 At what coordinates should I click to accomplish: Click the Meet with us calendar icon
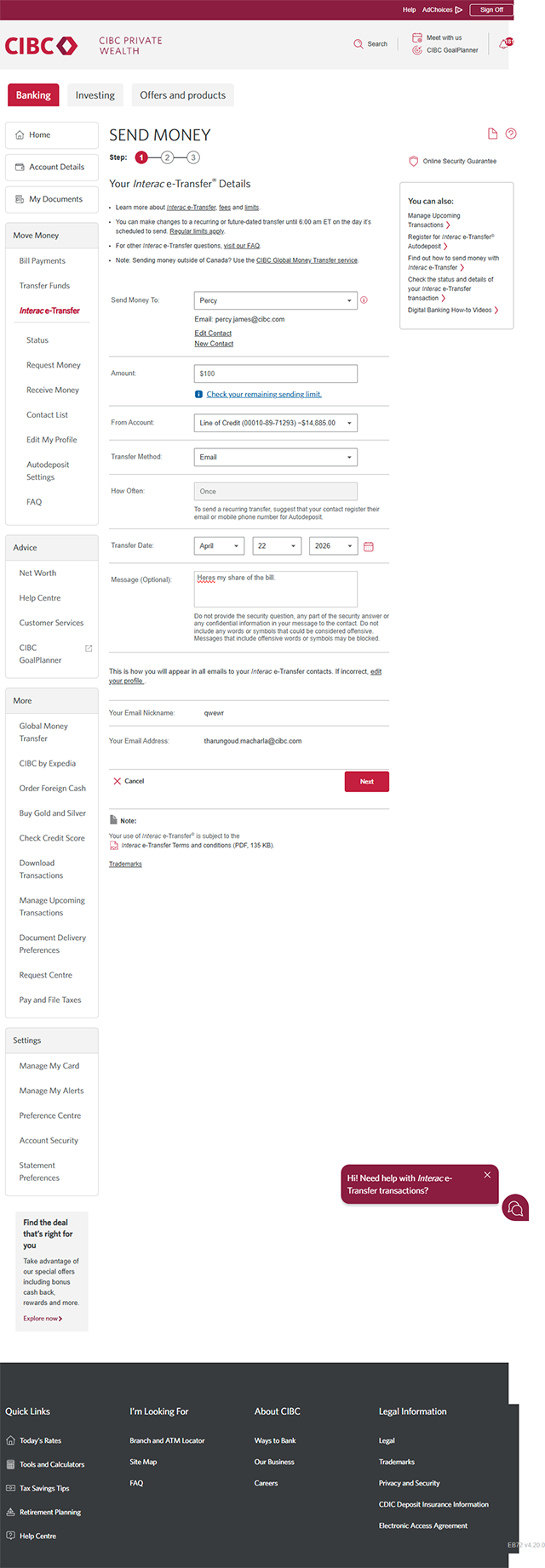pyautogui.click(x=417, y=37)
